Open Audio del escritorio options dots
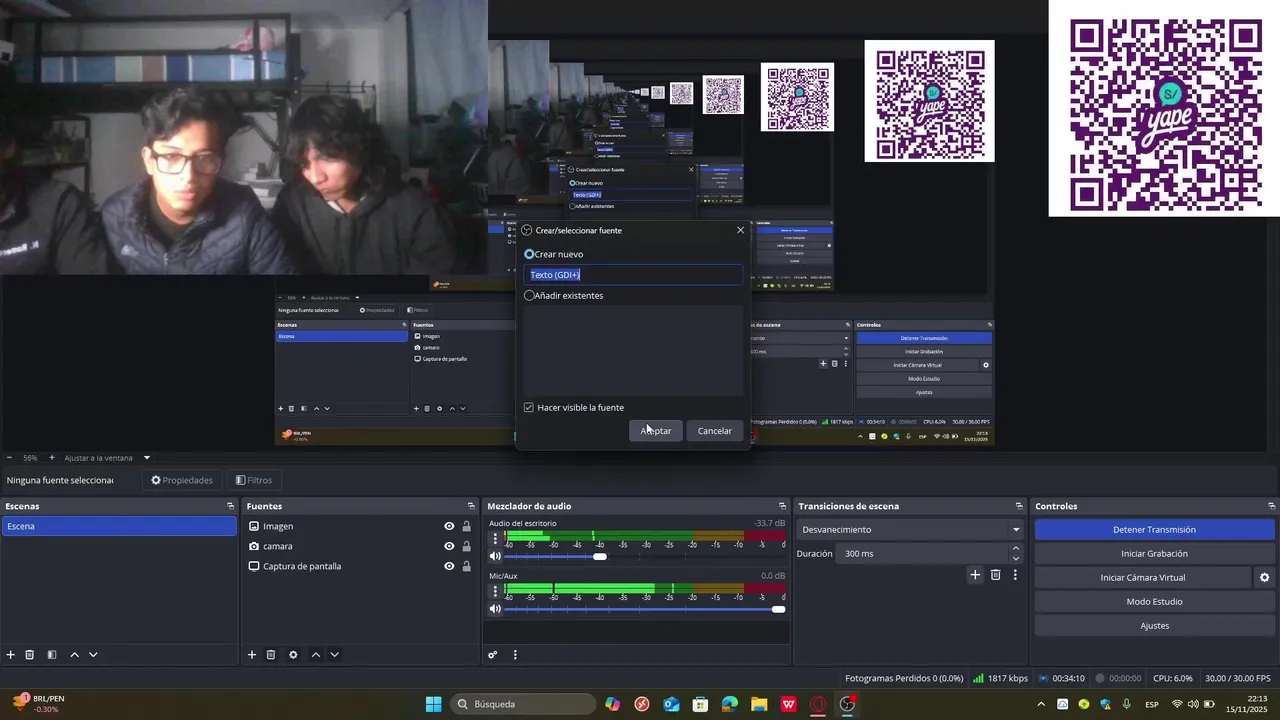Image resolution: width=1280 pixels, height=720 pixels. pos(495,539)
